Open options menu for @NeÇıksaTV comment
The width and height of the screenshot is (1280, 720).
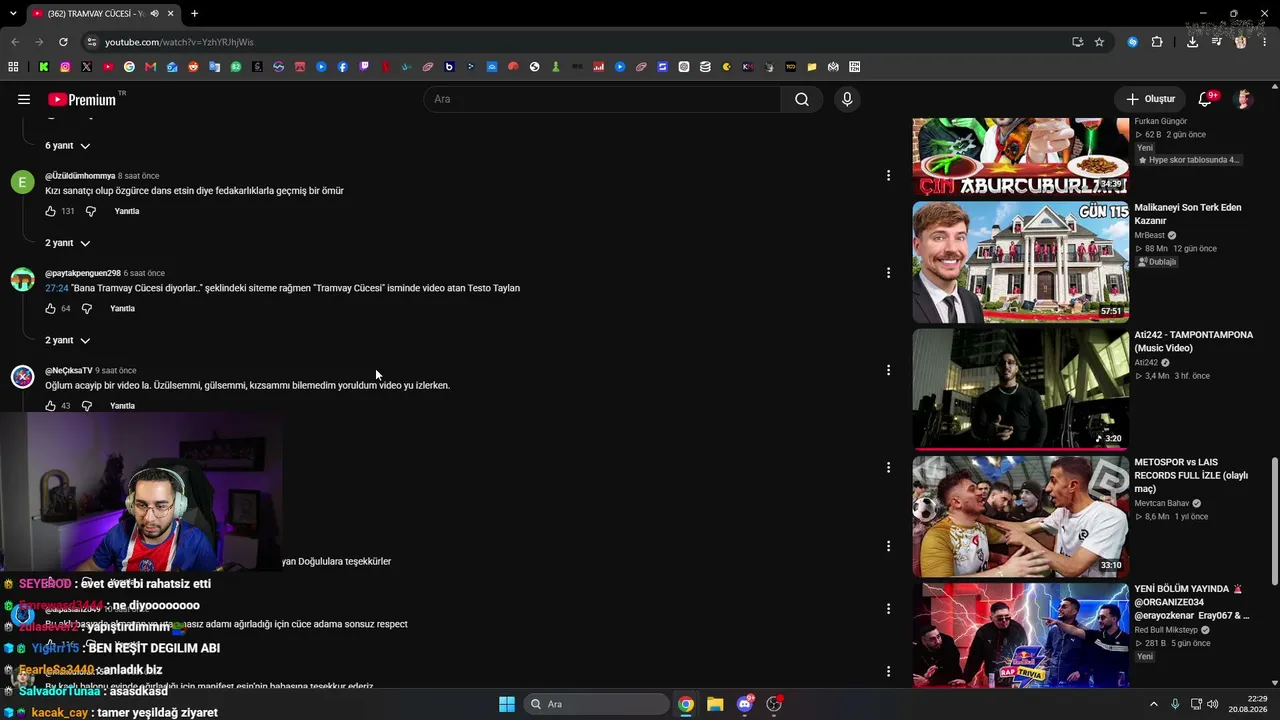[x=888, y=370]
